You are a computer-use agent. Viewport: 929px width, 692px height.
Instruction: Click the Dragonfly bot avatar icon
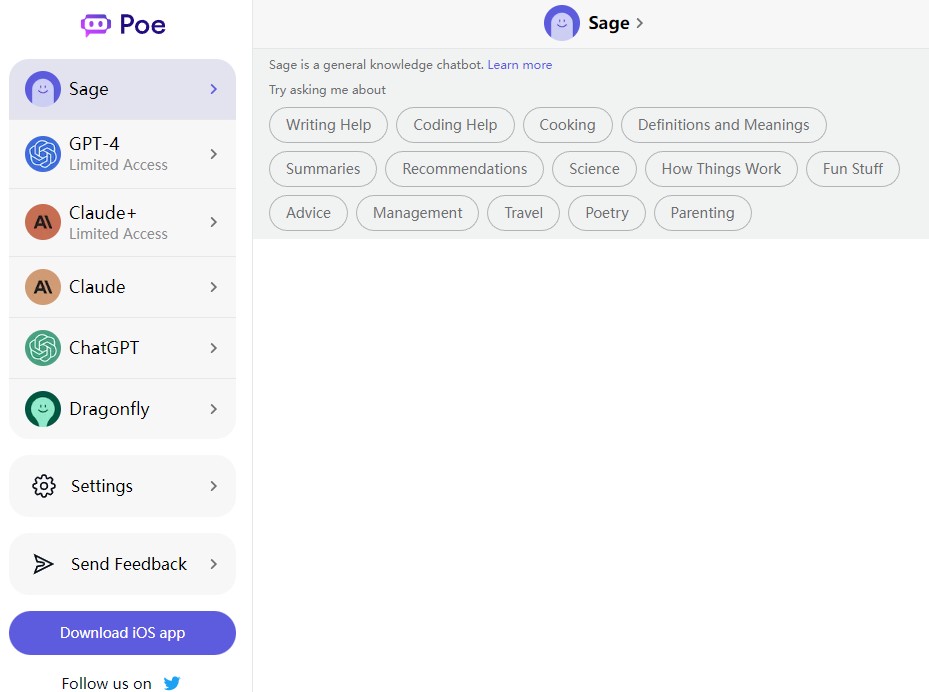(x=43, y=409)
